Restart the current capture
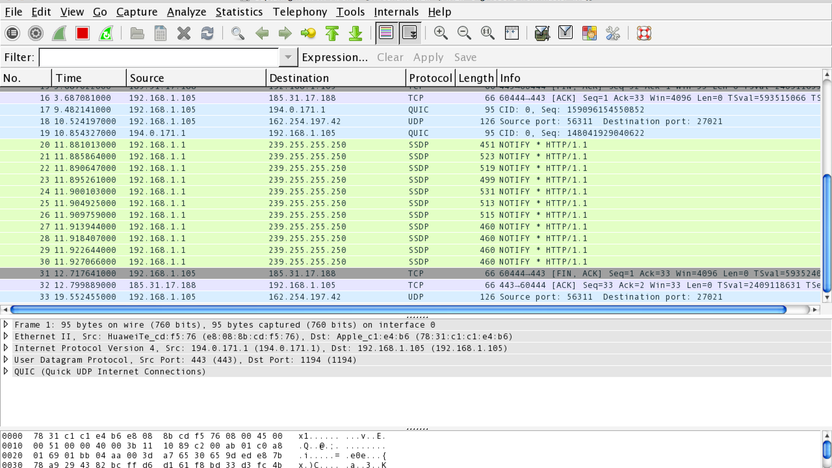The image size is (832, 468). tap(106, 33)
